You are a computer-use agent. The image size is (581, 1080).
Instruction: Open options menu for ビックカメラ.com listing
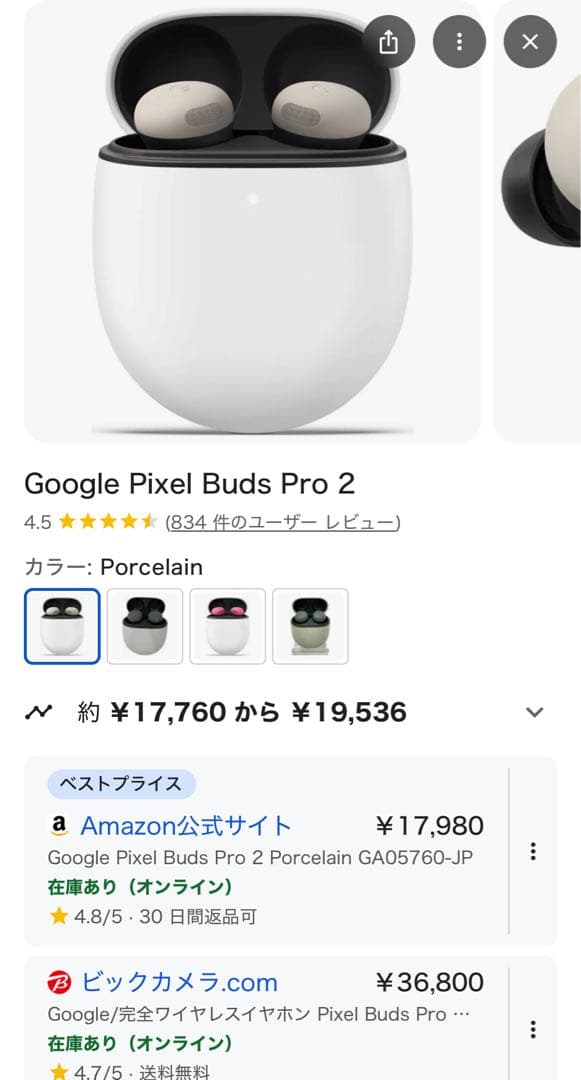[x=532, y=1030]
